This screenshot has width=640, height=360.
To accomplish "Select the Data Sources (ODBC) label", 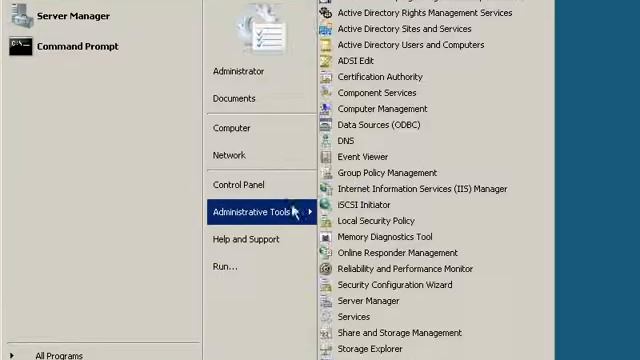I will click(379, 124).
